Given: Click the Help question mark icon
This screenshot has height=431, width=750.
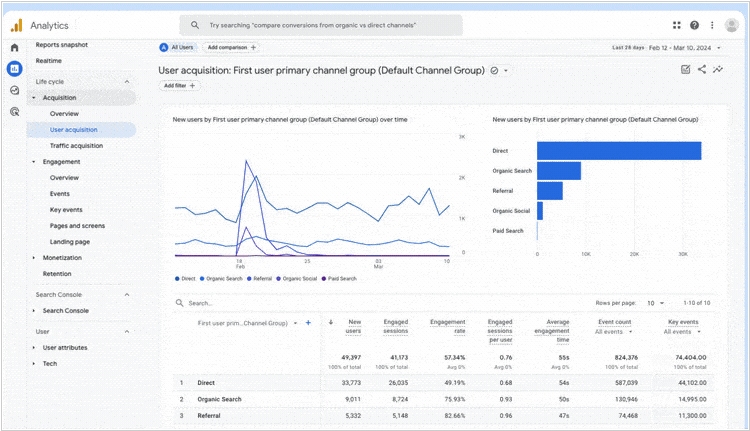Looking at the screenshot, I should (694, 25).
